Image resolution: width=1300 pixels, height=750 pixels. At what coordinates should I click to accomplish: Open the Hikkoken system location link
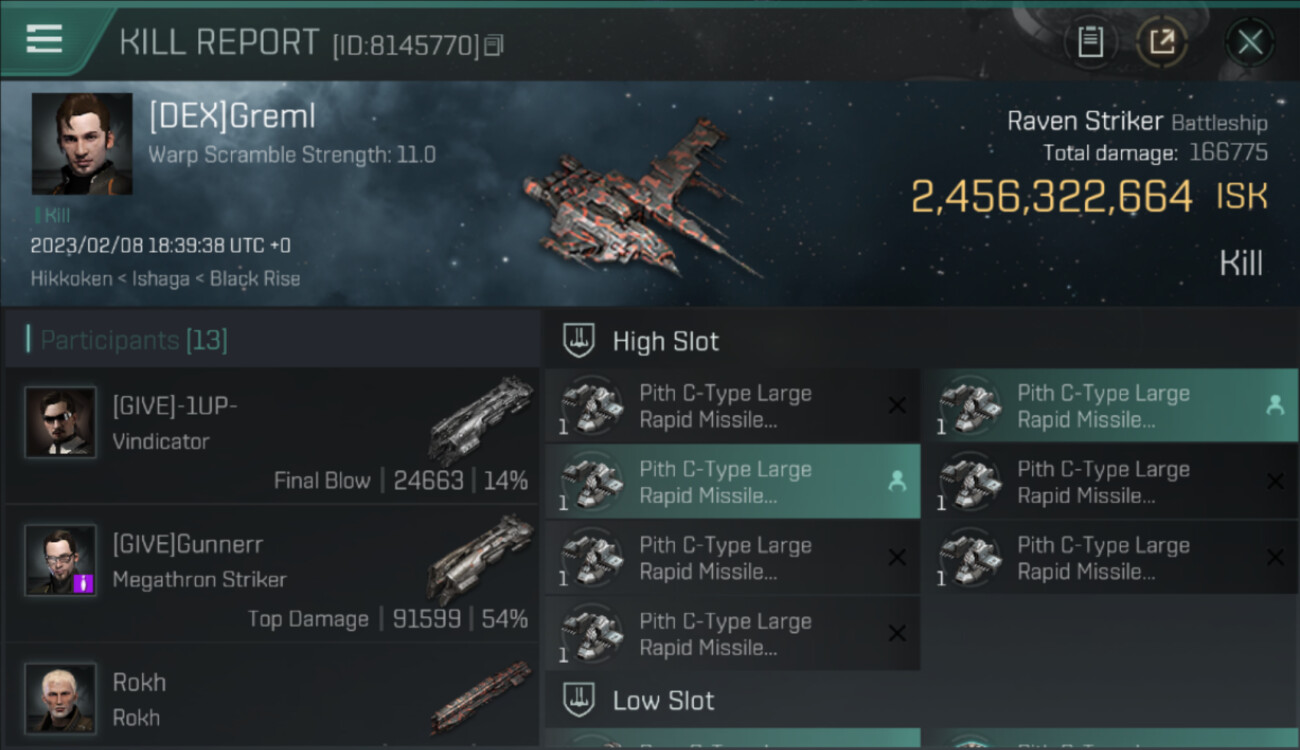pyautogui.click(x=71, y=279)
